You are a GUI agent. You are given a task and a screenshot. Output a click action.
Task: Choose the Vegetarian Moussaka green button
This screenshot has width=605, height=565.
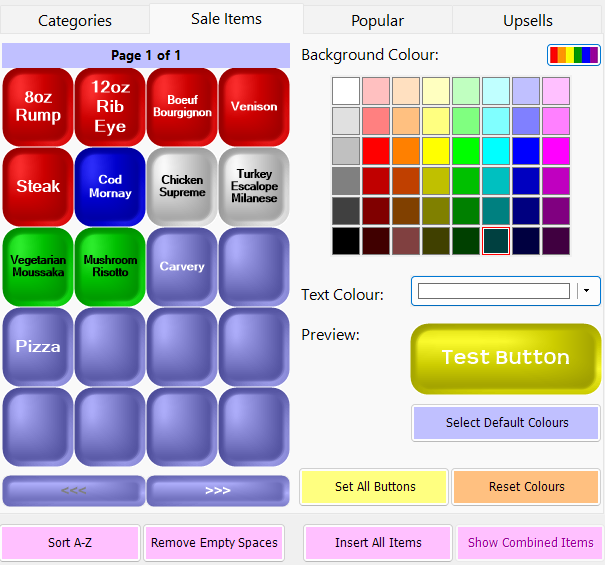38,266
